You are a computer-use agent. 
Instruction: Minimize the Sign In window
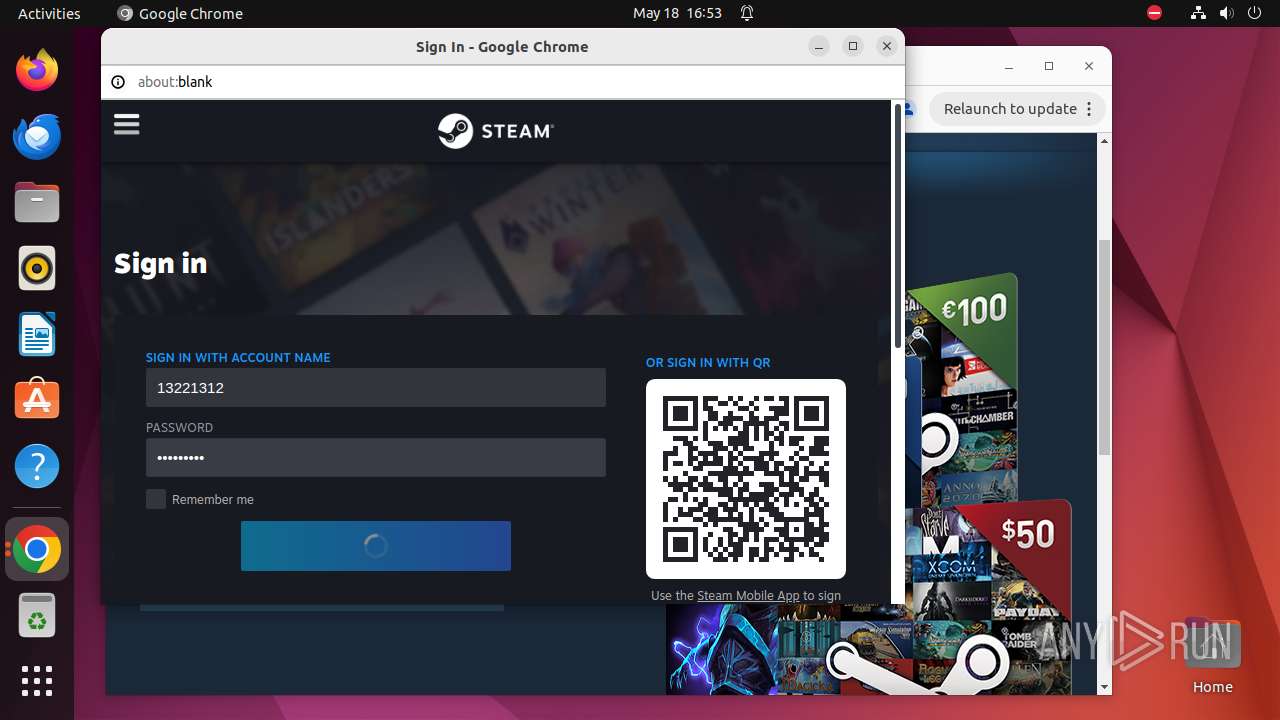(x=819, y=47)
